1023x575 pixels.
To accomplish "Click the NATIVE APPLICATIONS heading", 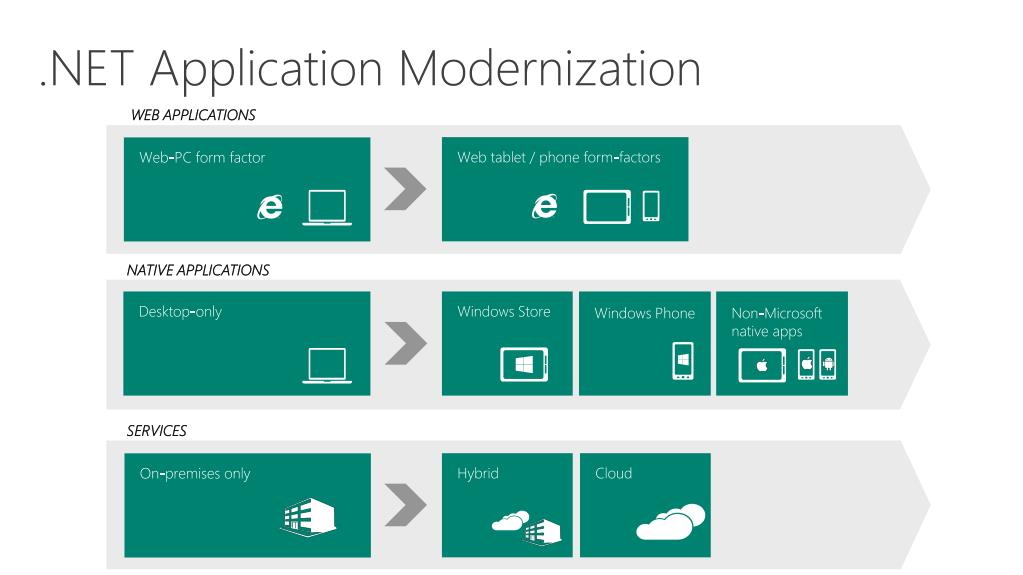I will point(198,270).
